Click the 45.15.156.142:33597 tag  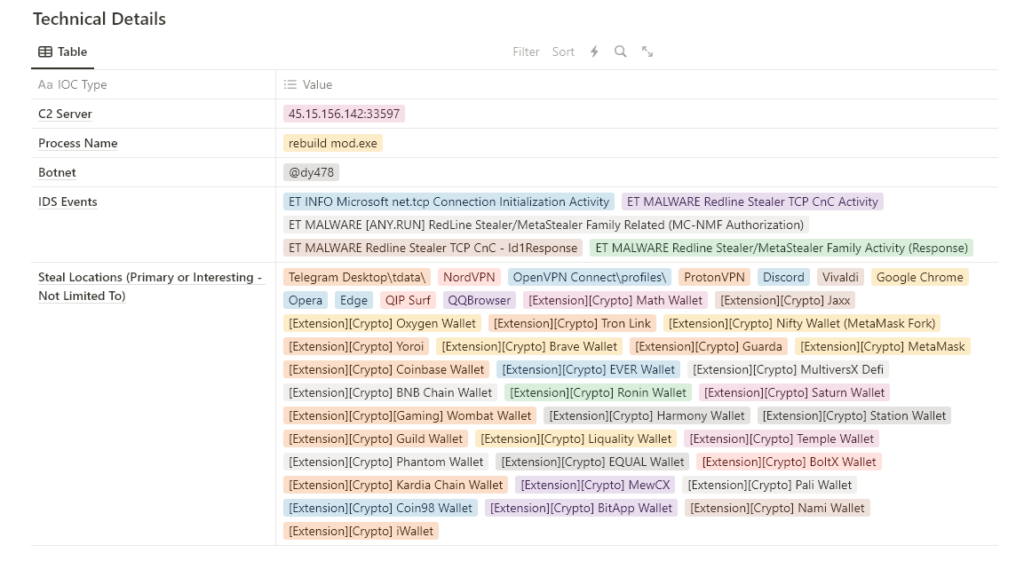(x=344, y=114)
